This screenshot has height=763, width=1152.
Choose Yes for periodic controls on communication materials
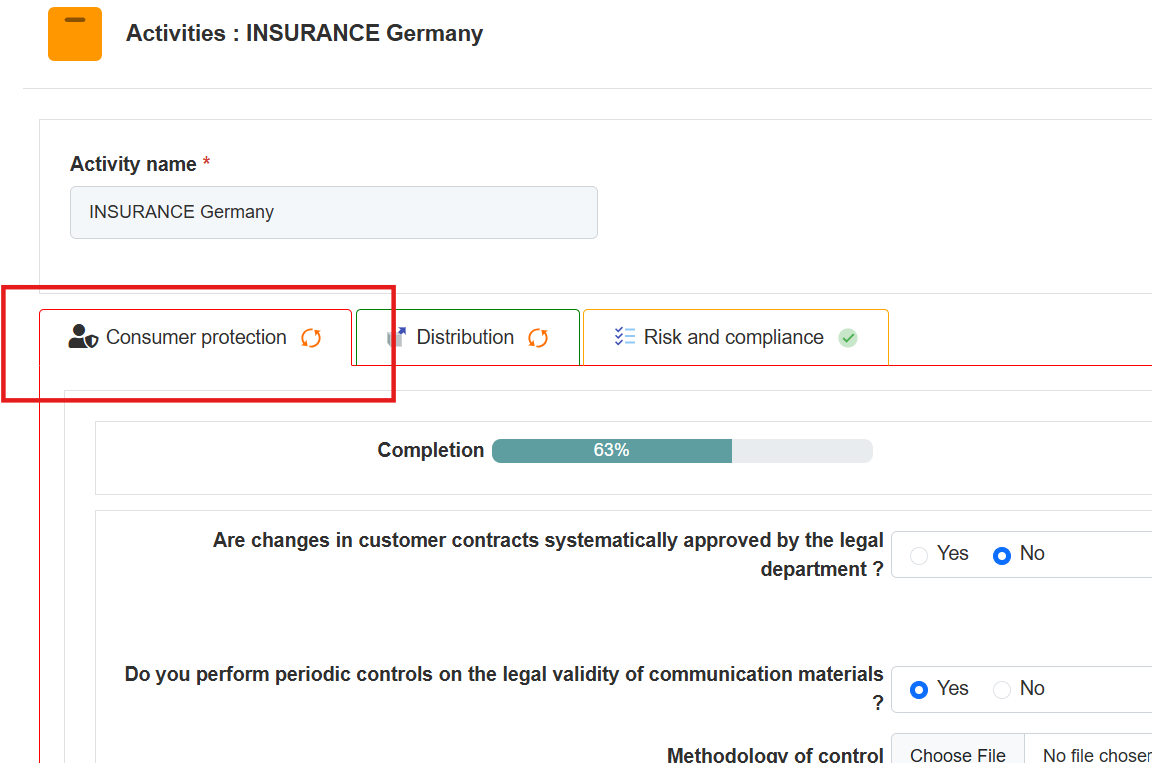tap(919, 690)
